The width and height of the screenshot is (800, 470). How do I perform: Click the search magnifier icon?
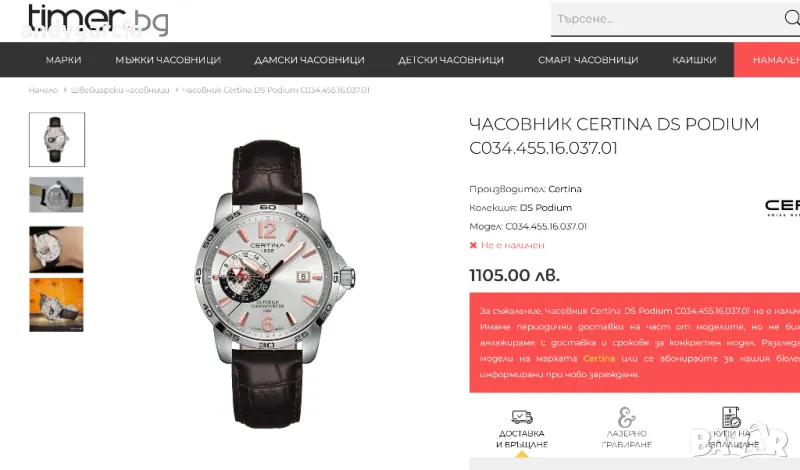pos(792,18)
